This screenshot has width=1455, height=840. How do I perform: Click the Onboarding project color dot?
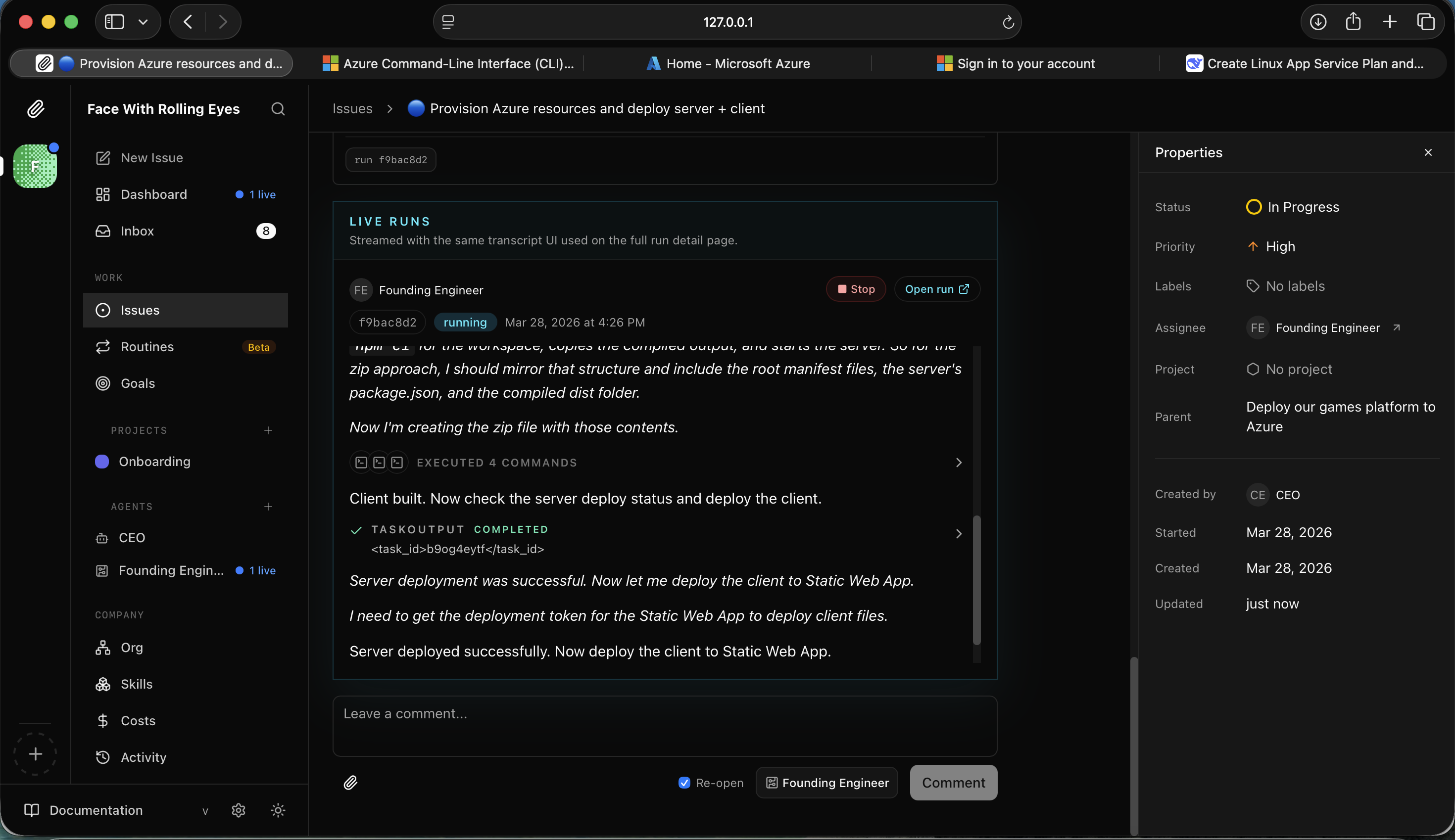point(102,461)
